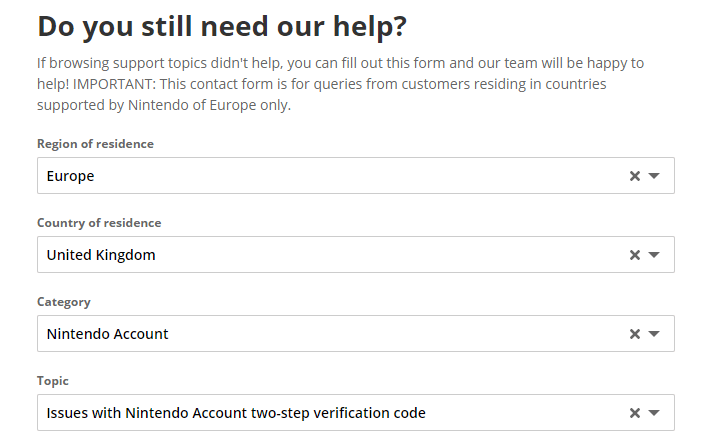
Task: Clear the Region of residence selection
Action: 634,176
